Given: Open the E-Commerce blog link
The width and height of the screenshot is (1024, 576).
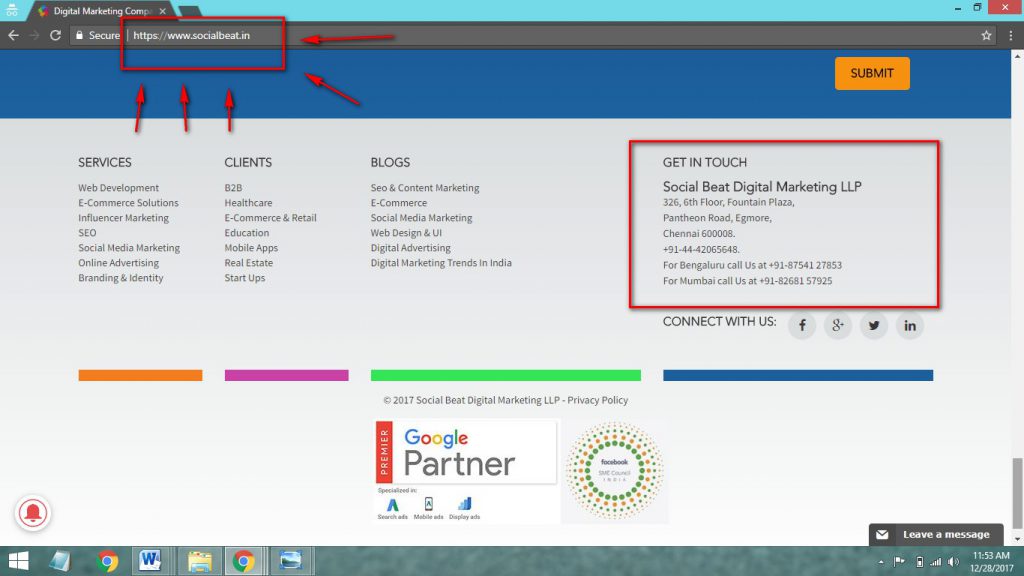Looking at the screenshot, I should click(x=398, y=202).
